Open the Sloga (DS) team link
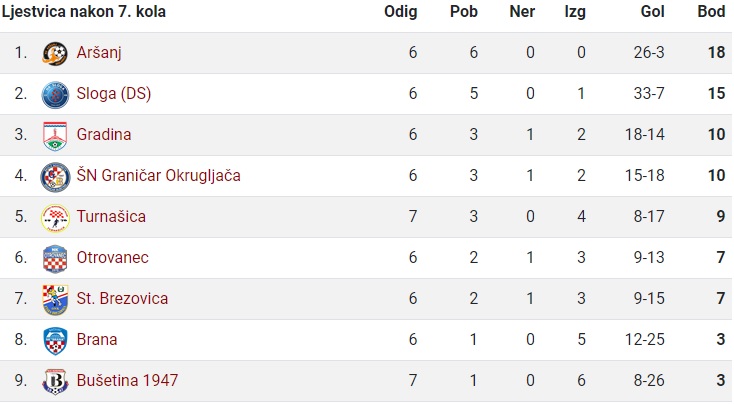 pos(114,94)
